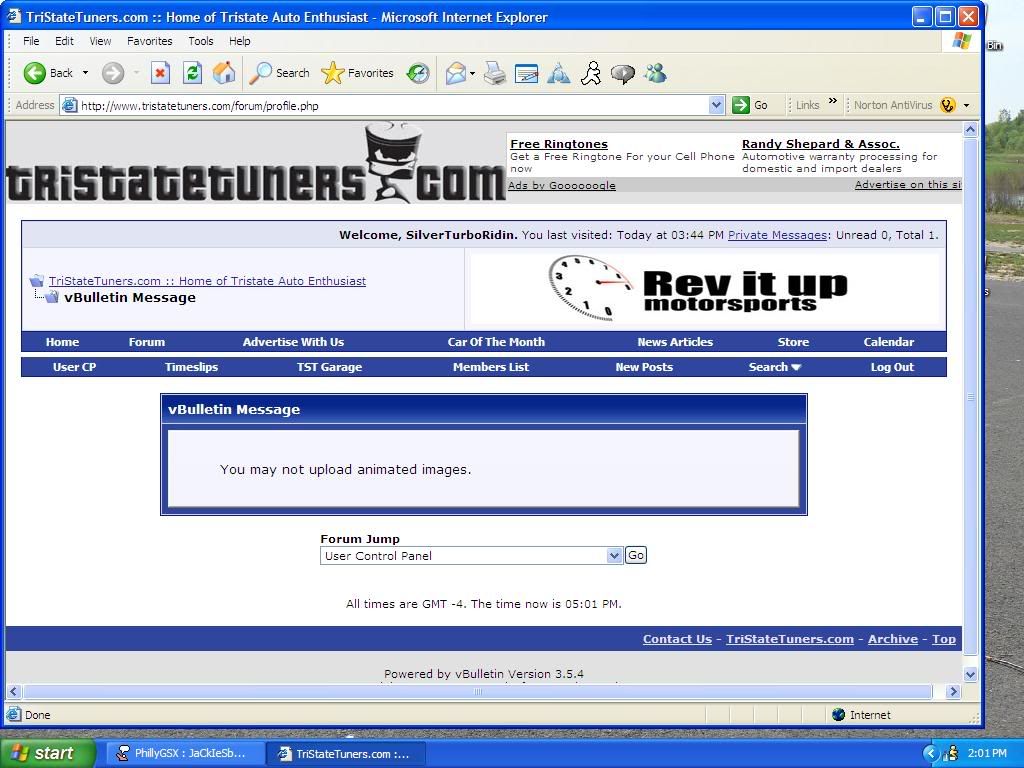Click the AIM running man icon
Viewport: 1024px width, 768px height.
(x=591, y=73)
